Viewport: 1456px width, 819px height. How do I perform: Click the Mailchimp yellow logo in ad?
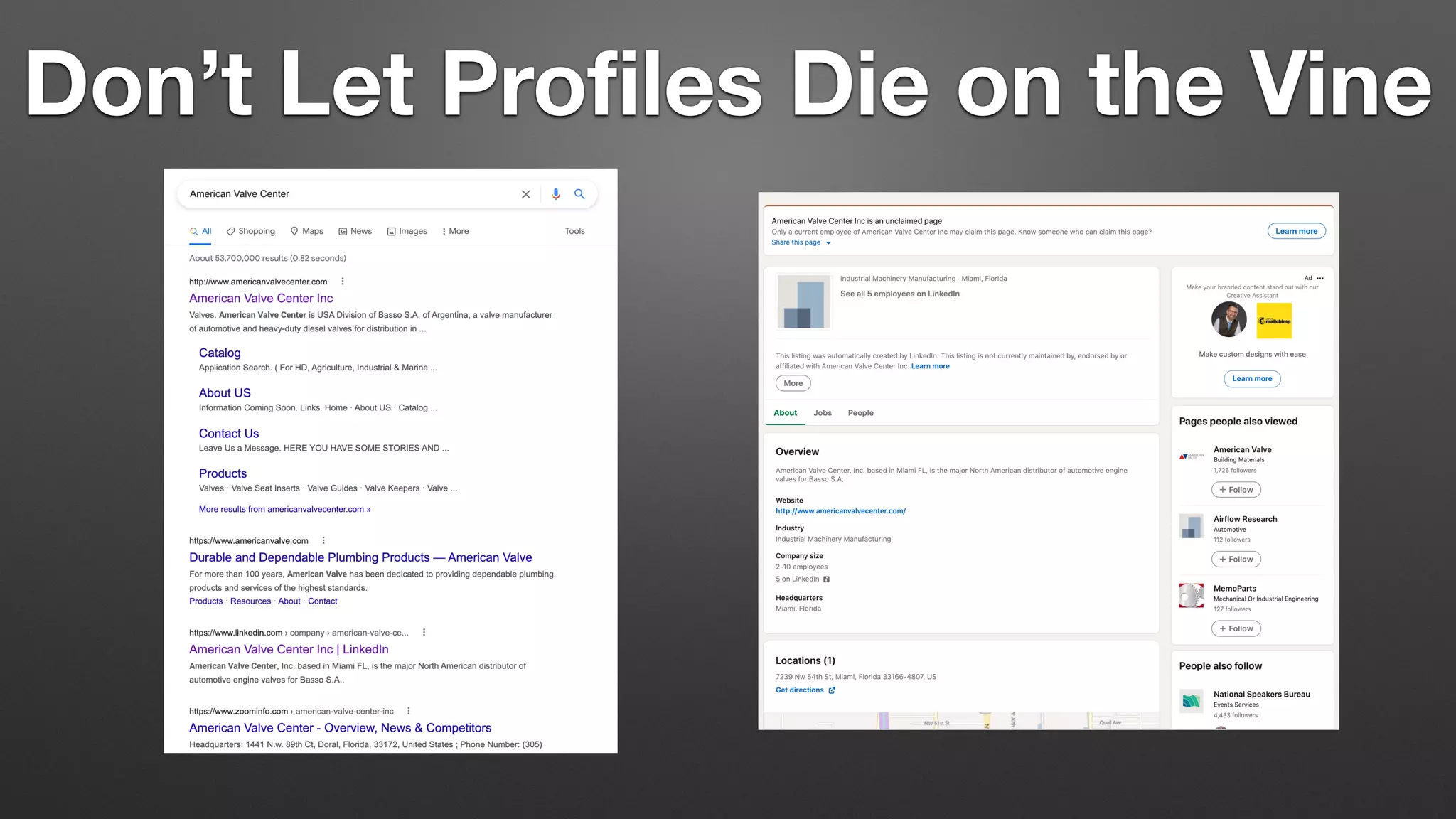pyautogui.click(x=1274, y=321)
